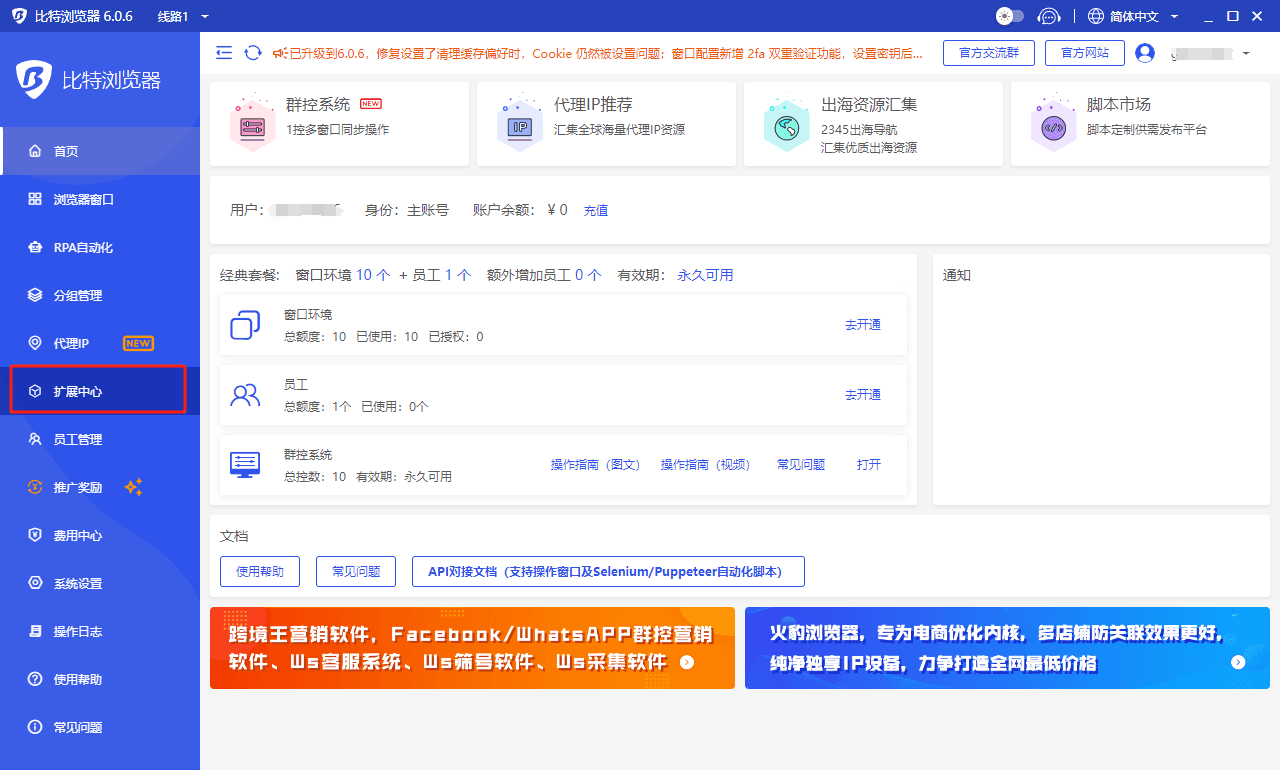Click the 费用中心 yen shield icon
Image resolution: width=1280 pixels, height=770 pixels.
[35, 535]
